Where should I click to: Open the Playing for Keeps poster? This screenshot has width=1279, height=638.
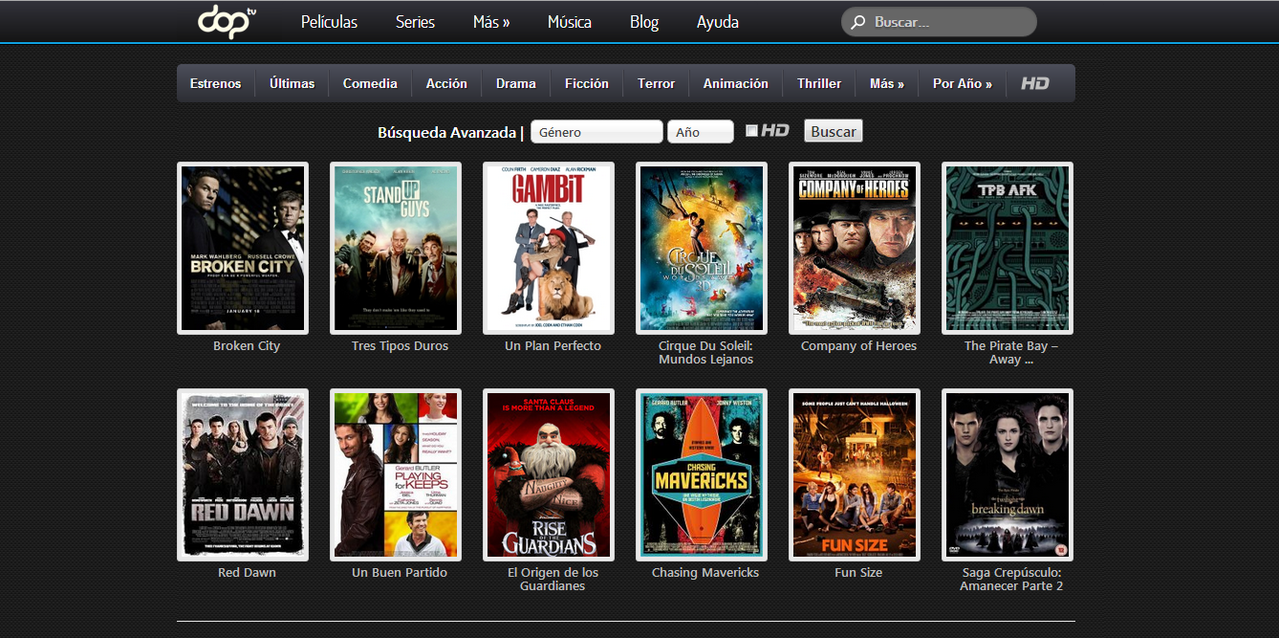pos(396,475)
